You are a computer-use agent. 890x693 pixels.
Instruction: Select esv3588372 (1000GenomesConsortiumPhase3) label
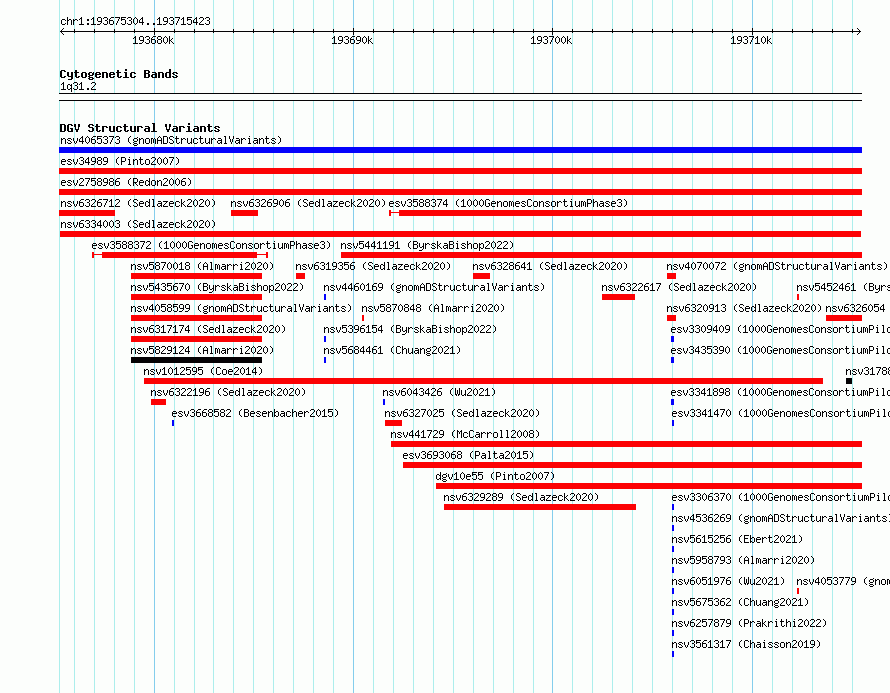coord(211,245)
